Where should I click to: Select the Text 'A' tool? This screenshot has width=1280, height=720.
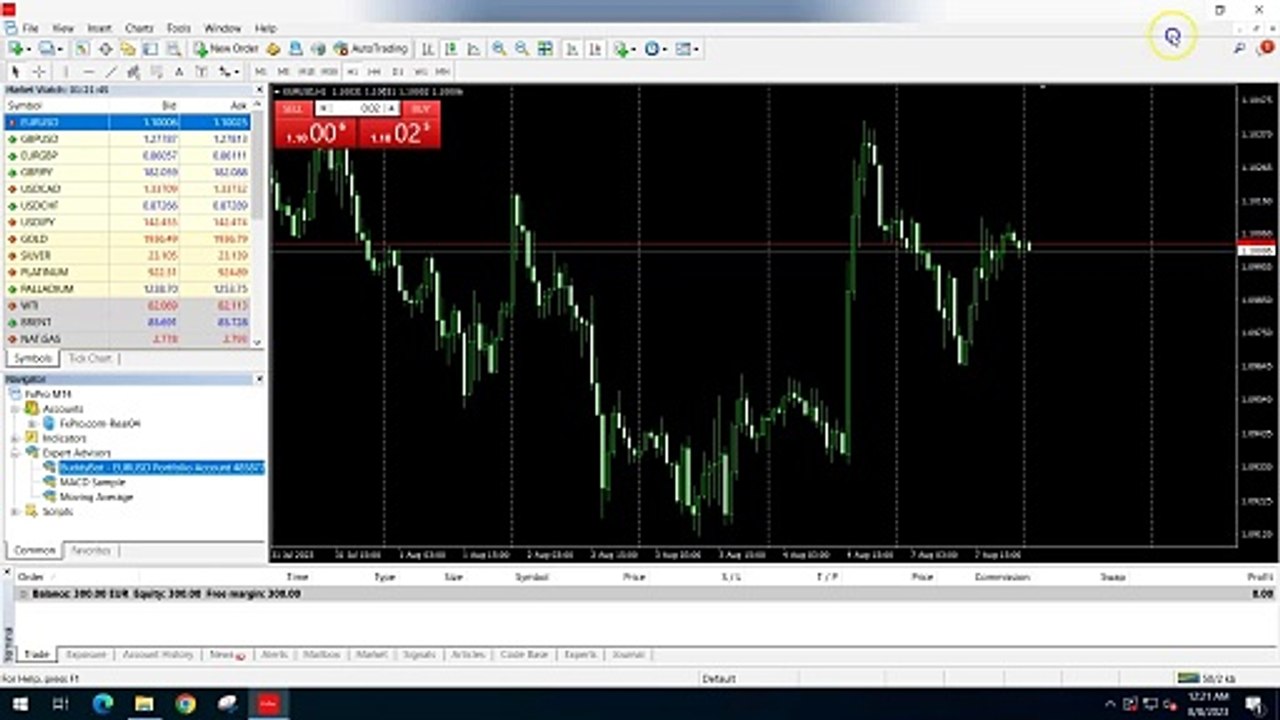pyautogui.click(x=179, y=72)
